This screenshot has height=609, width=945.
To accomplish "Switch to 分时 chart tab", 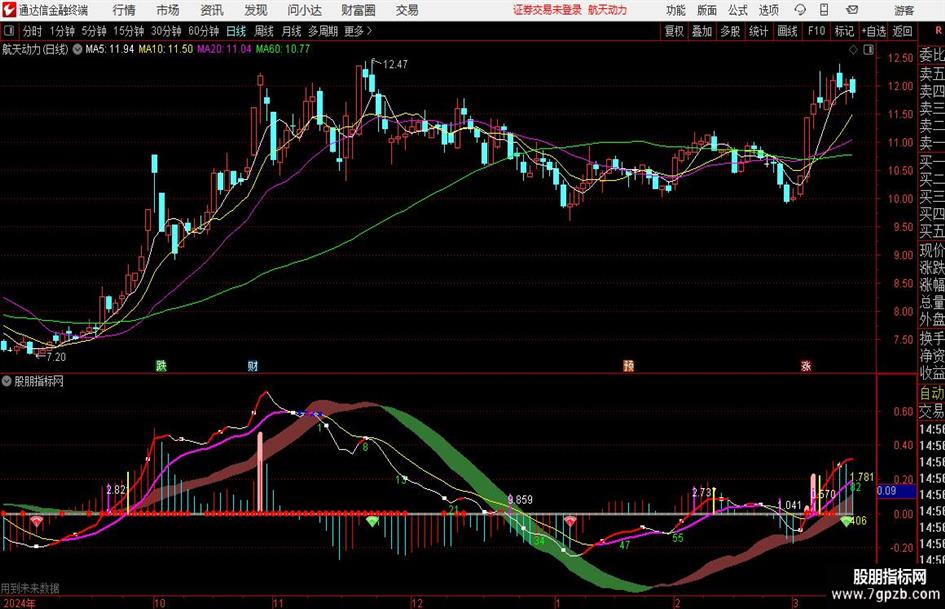I will pyautogui.click(x=32, y=31).
